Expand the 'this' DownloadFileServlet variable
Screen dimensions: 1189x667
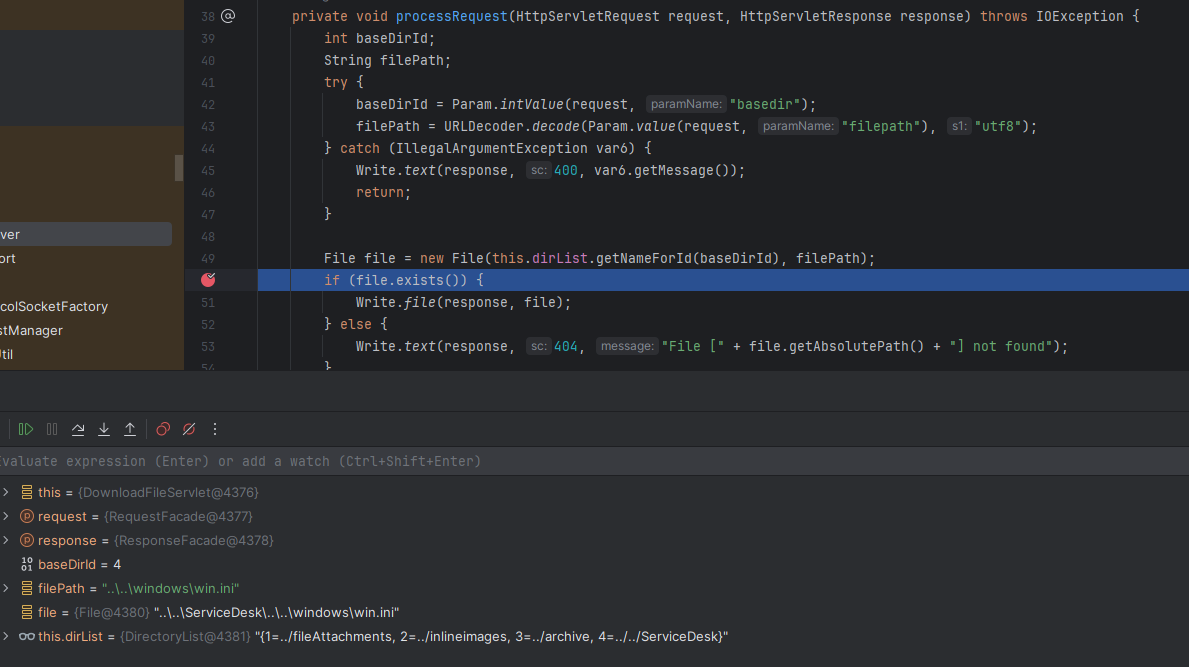(6, 493)
